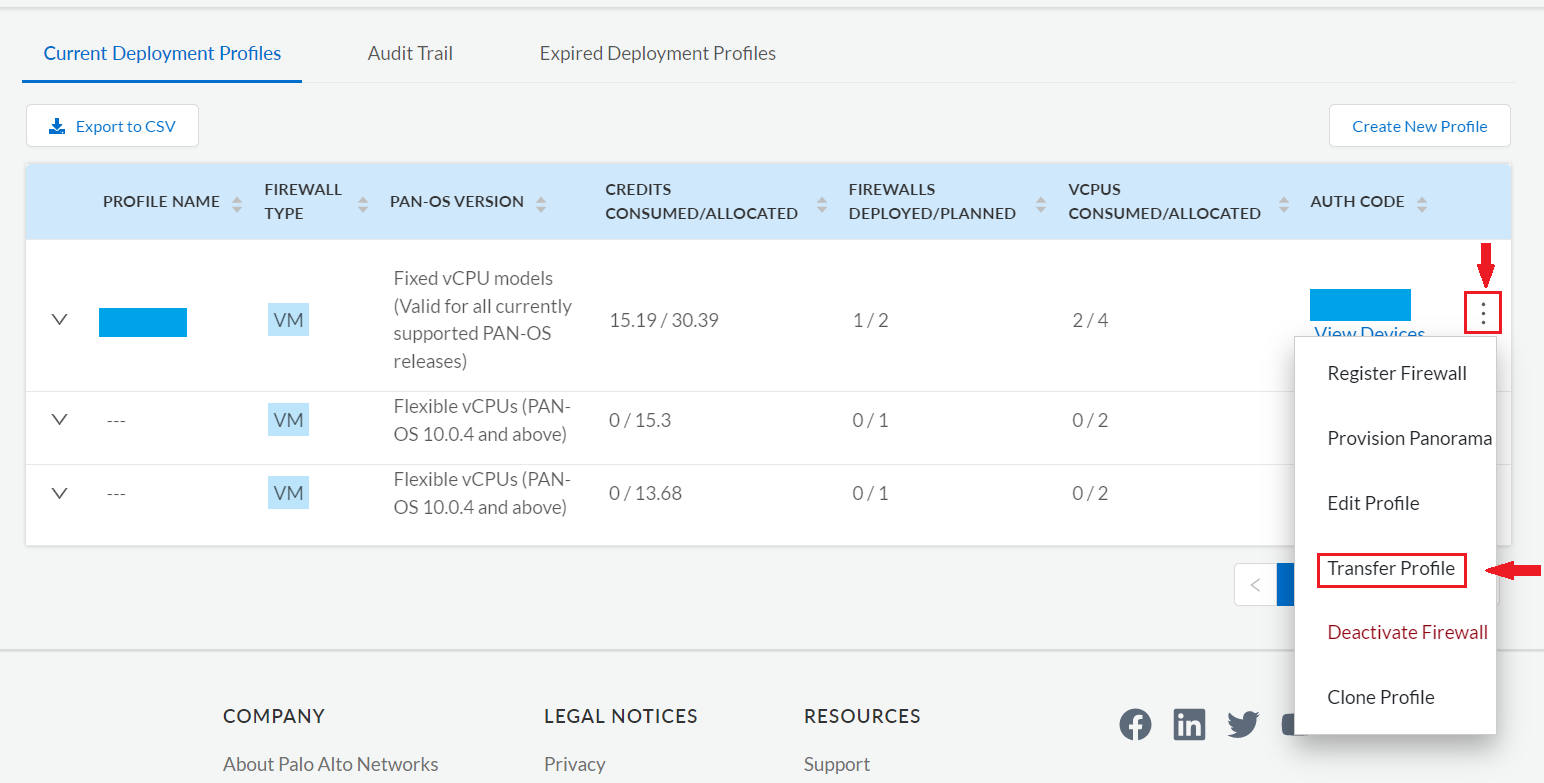Open the three-dot row actions menu
This screenshot has width=1544, height=783.
1483,314
